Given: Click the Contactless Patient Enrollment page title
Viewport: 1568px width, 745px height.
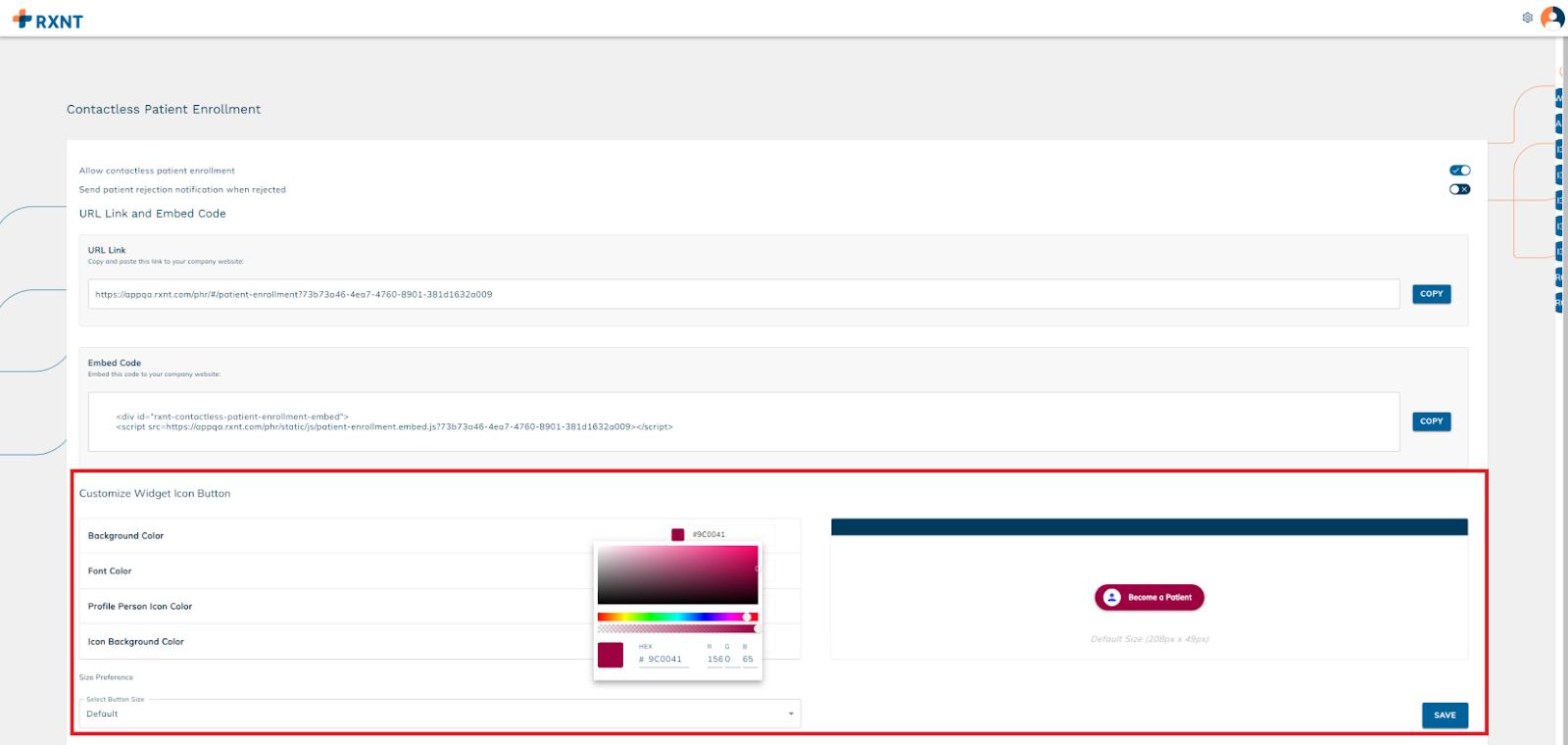Looking at the screenshot, I should 164,109.
